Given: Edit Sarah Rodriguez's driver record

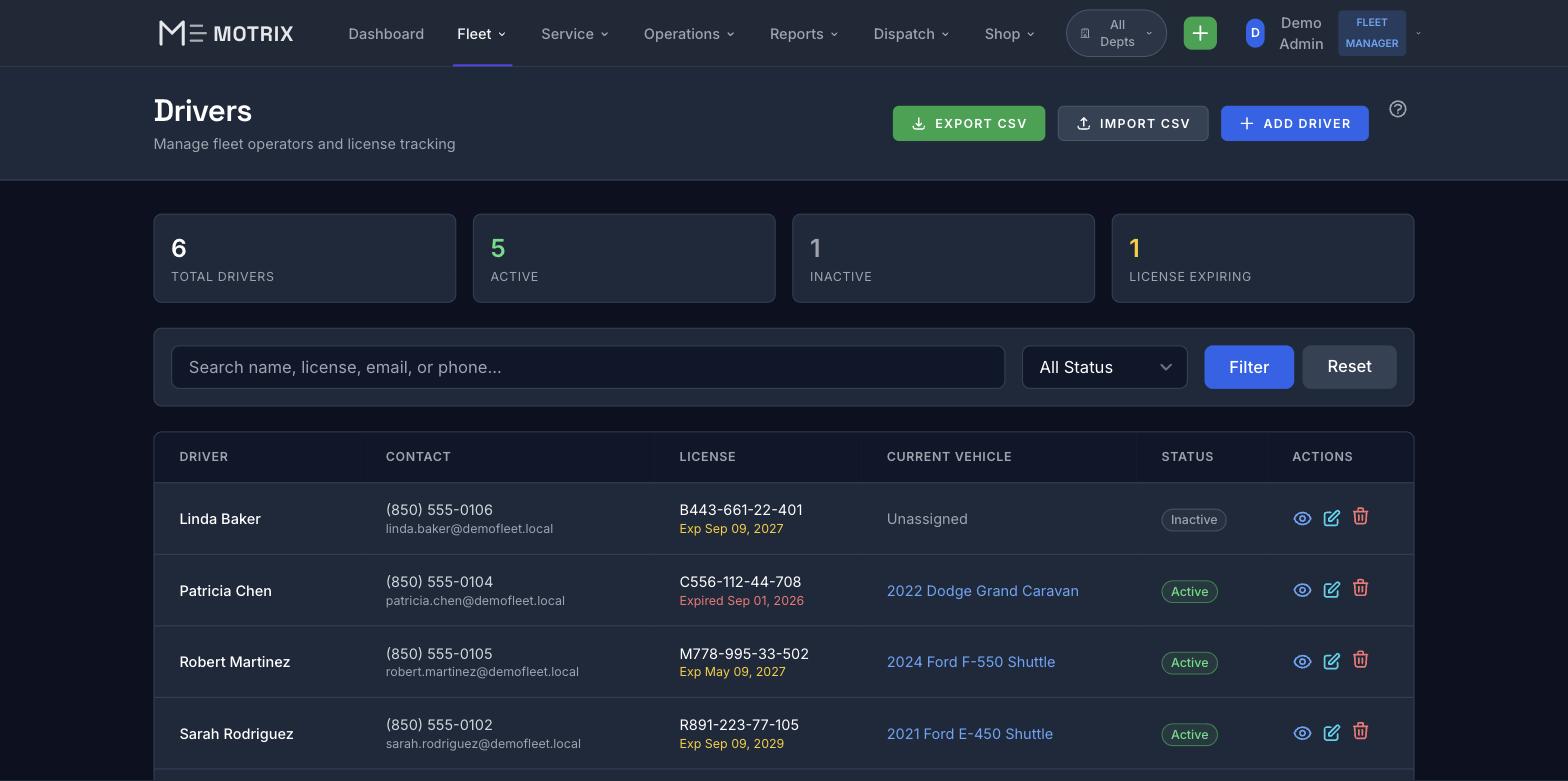Looking at the screenshot, I should click(x=1331, y=733).
